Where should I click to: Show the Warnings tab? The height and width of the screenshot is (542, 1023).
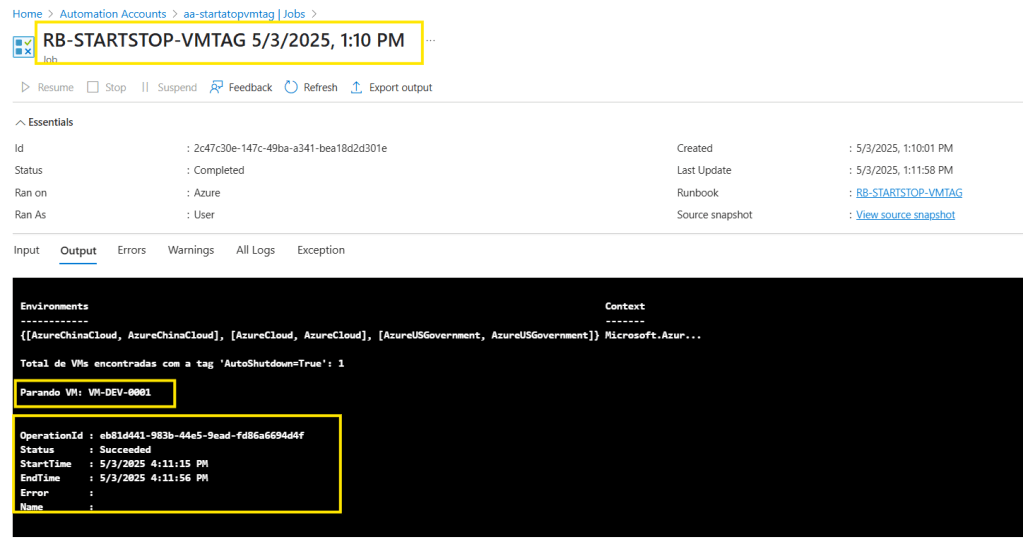point(191,250)
